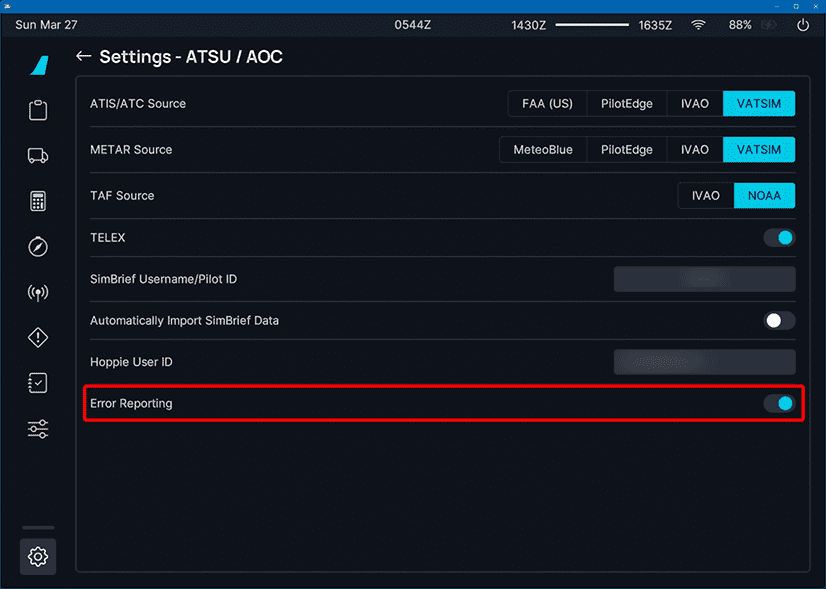Pick PilotEdge for METAR Source
This screenshot has height=589, width=826.
tap(627, 150)
